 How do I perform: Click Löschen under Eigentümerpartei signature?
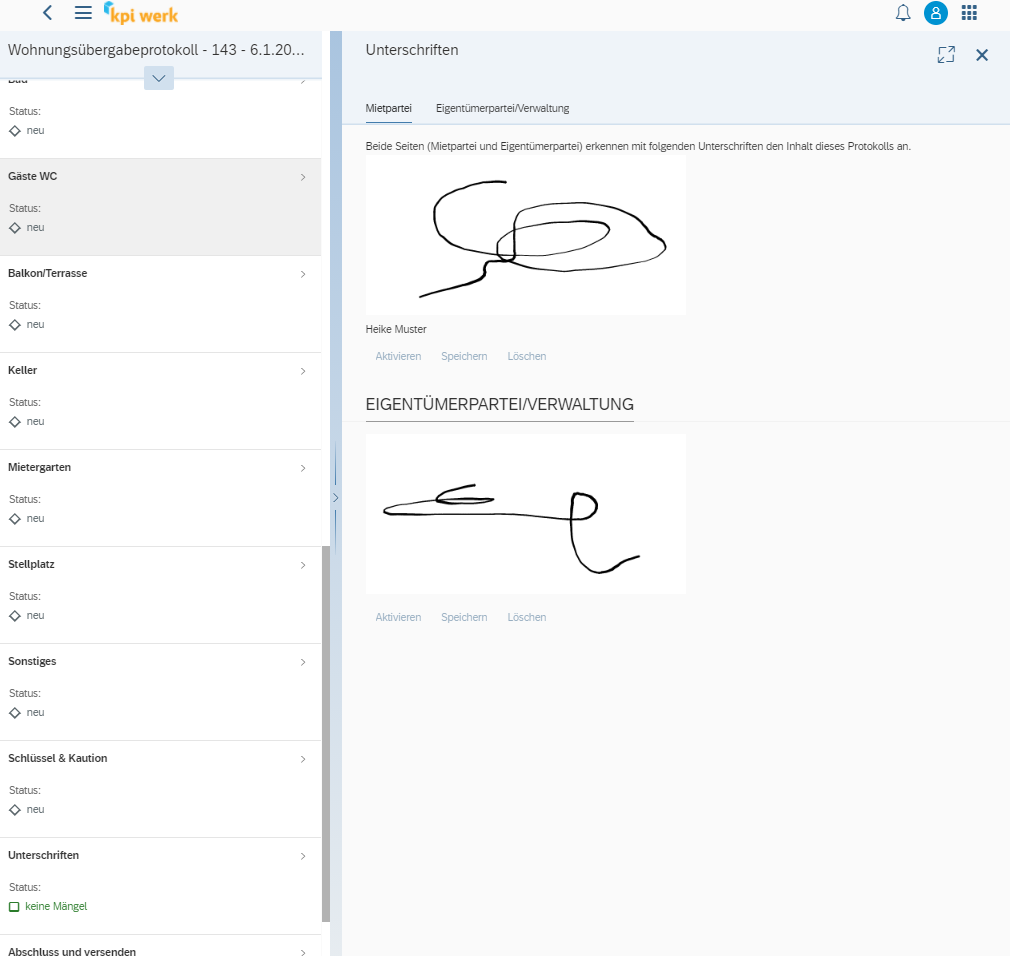526,617
